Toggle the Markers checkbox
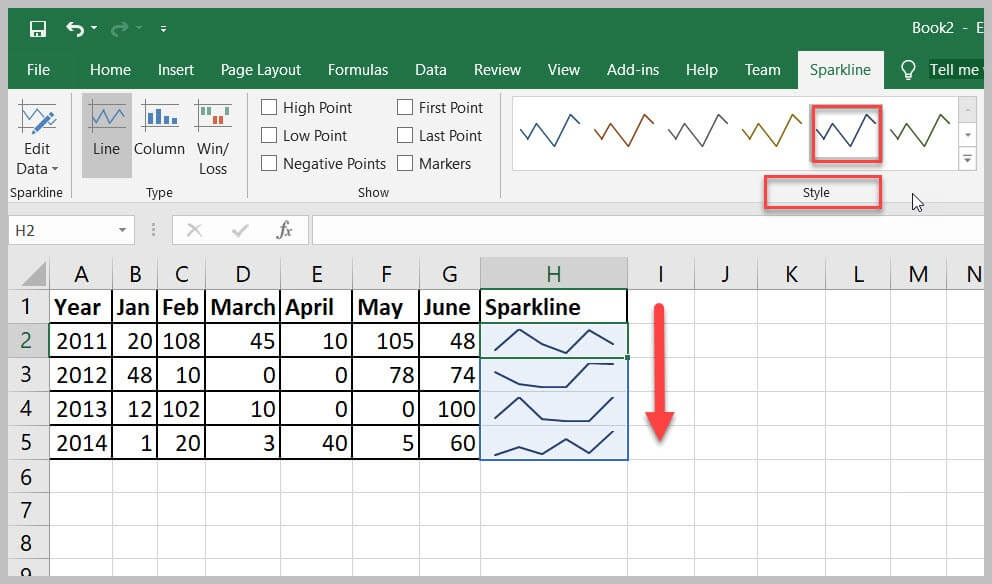Image resolution: width=992 pixels, height=584 pixels. (405, 164)
